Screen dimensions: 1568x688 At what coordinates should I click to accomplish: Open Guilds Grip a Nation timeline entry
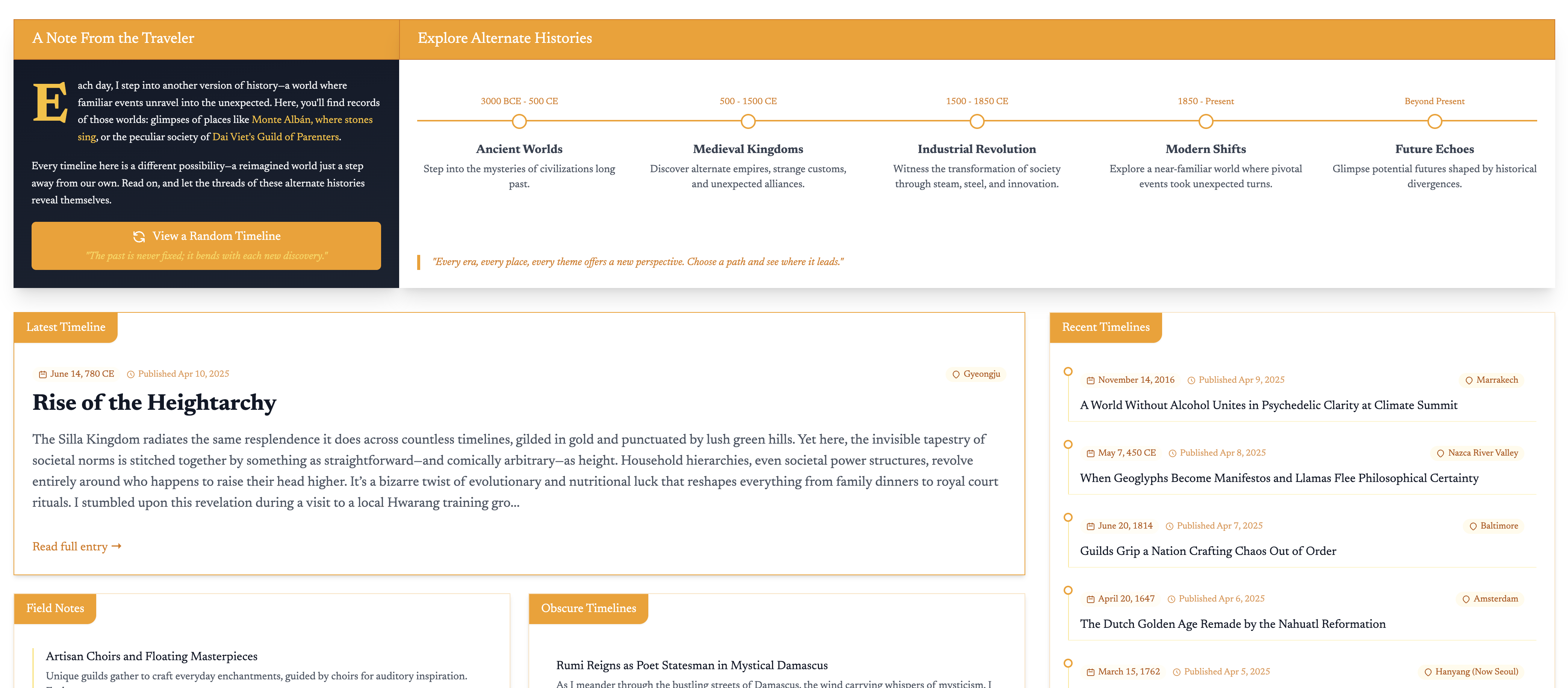pyautogui.click(x=1208, y=551)
